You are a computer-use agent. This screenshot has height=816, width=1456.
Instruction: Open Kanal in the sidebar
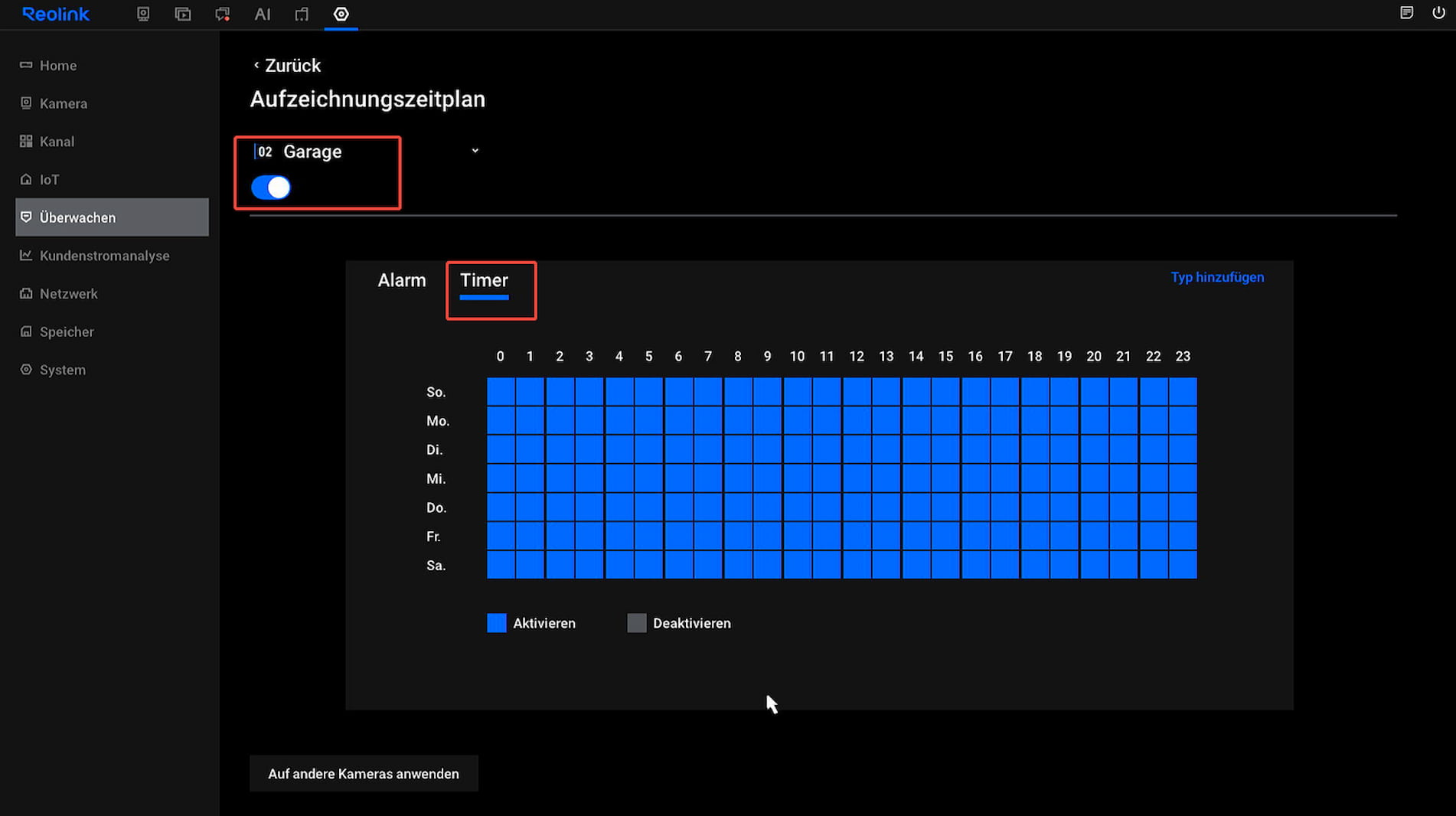(x=112, y=142)
